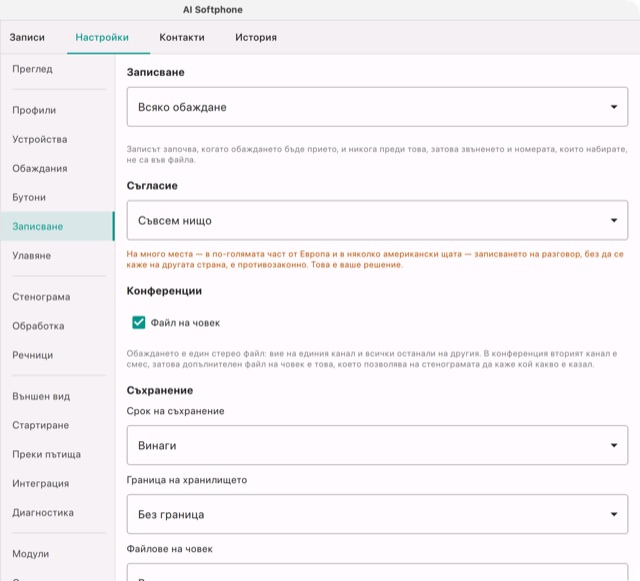Open the История tab
Image resolution: width=640 pixels, height=581 pixels.
[x=256, y=37]
